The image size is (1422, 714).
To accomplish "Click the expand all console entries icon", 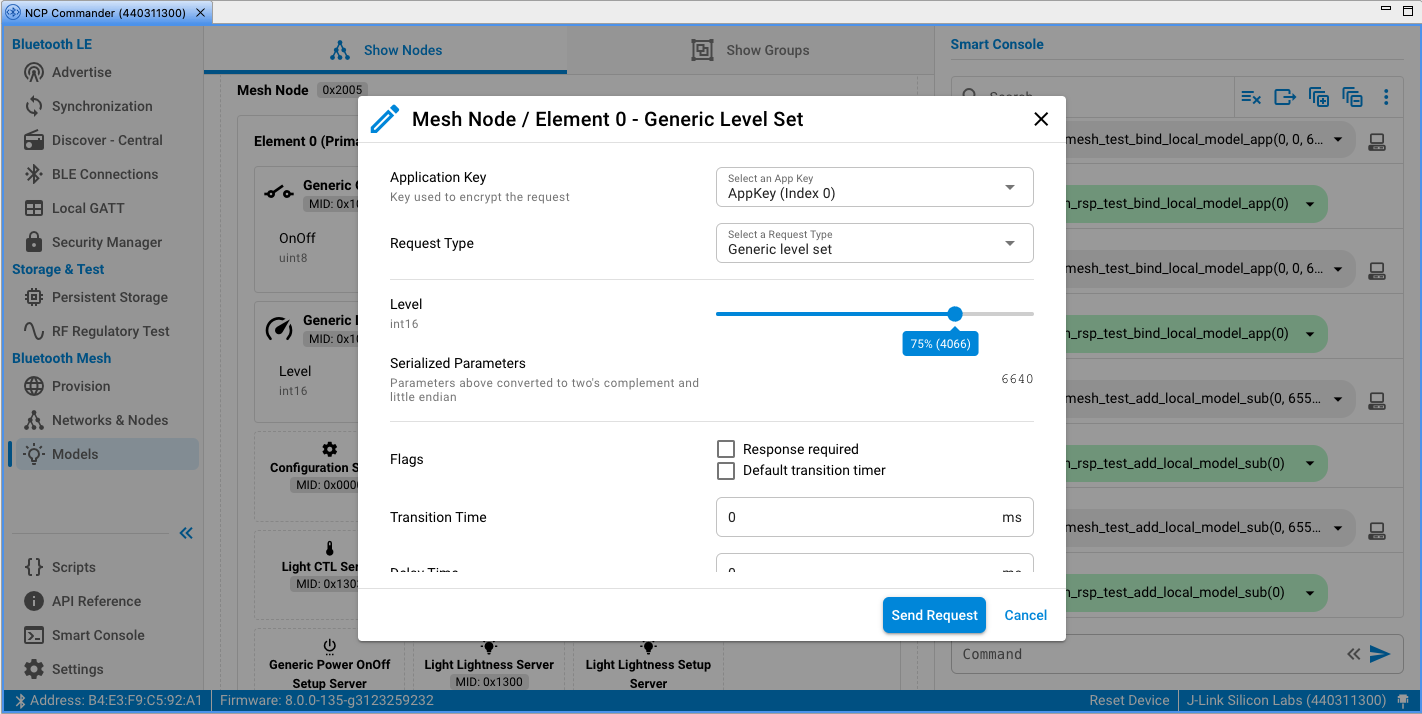I will 1319,97.
